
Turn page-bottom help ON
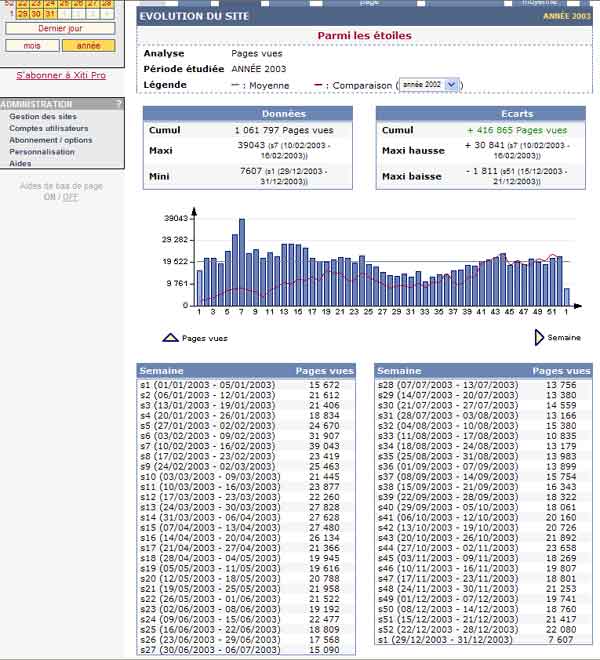pyautogui.click(x=49, y=197)
